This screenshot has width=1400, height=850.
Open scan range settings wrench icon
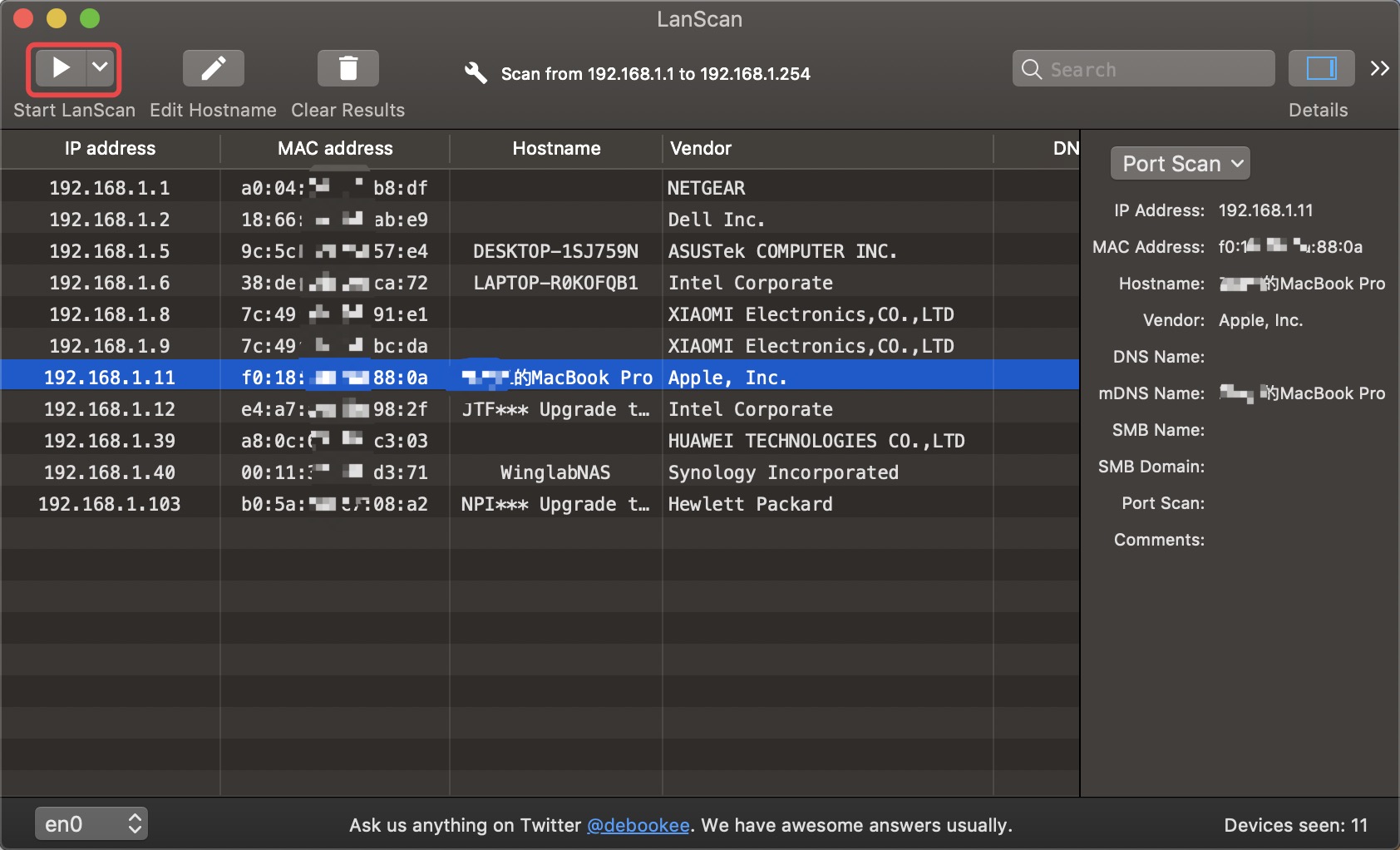pos(476,73)
